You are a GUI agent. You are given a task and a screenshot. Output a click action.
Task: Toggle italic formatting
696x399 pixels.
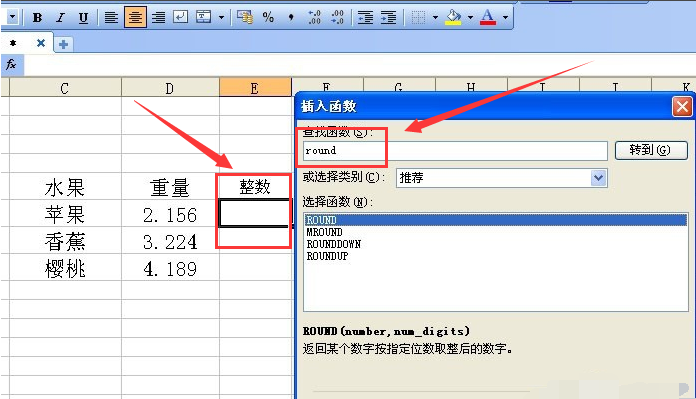[x=60, y=18]
